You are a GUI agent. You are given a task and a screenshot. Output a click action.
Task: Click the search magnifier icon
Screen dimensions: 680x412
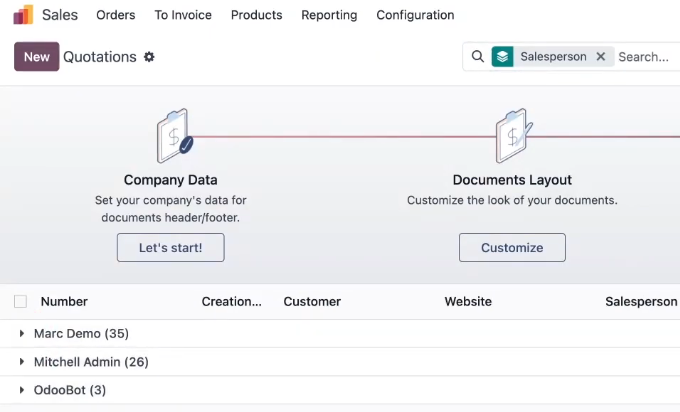point(477,56)
